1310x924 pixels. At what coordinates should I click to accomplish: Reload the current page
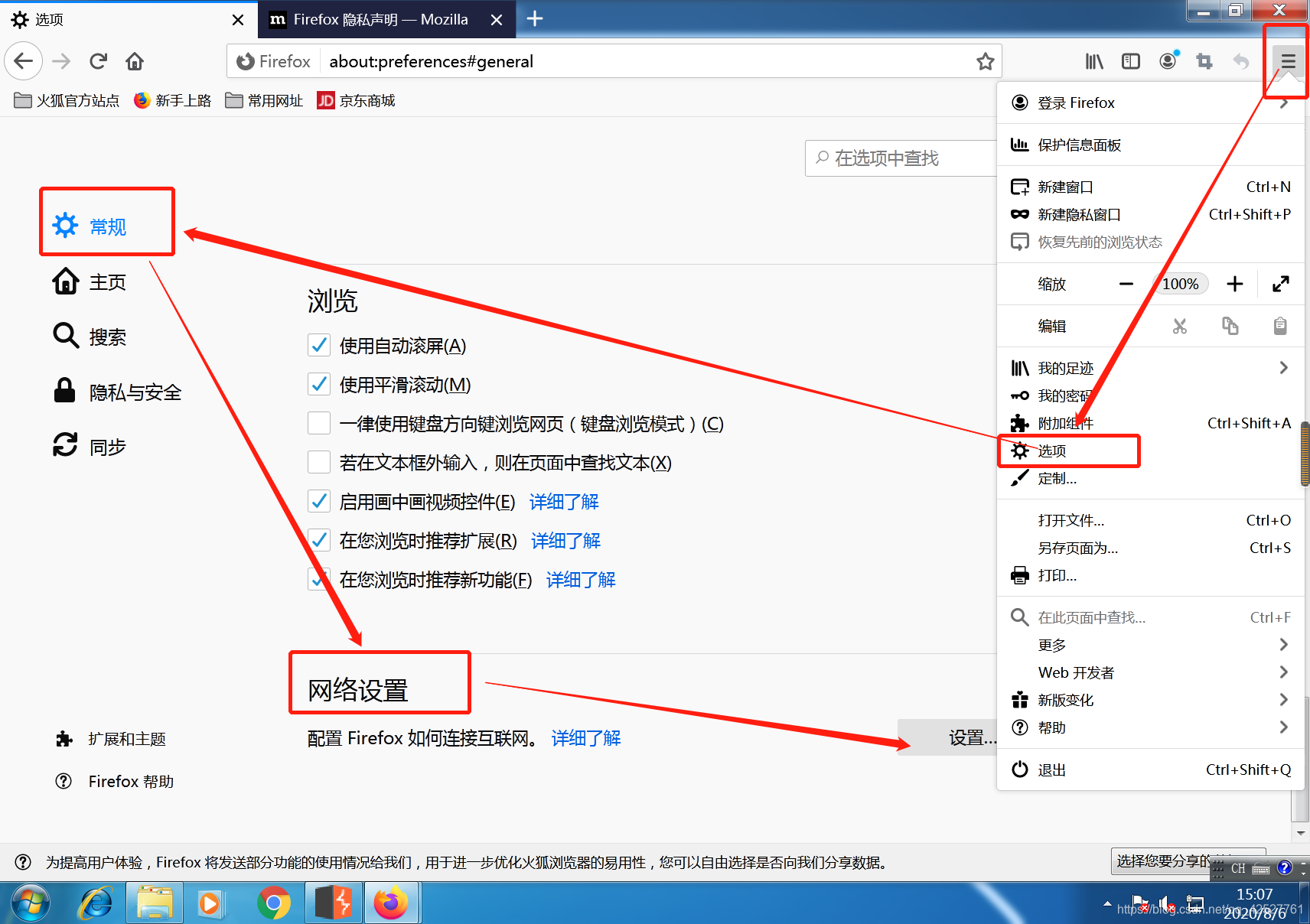98,61
